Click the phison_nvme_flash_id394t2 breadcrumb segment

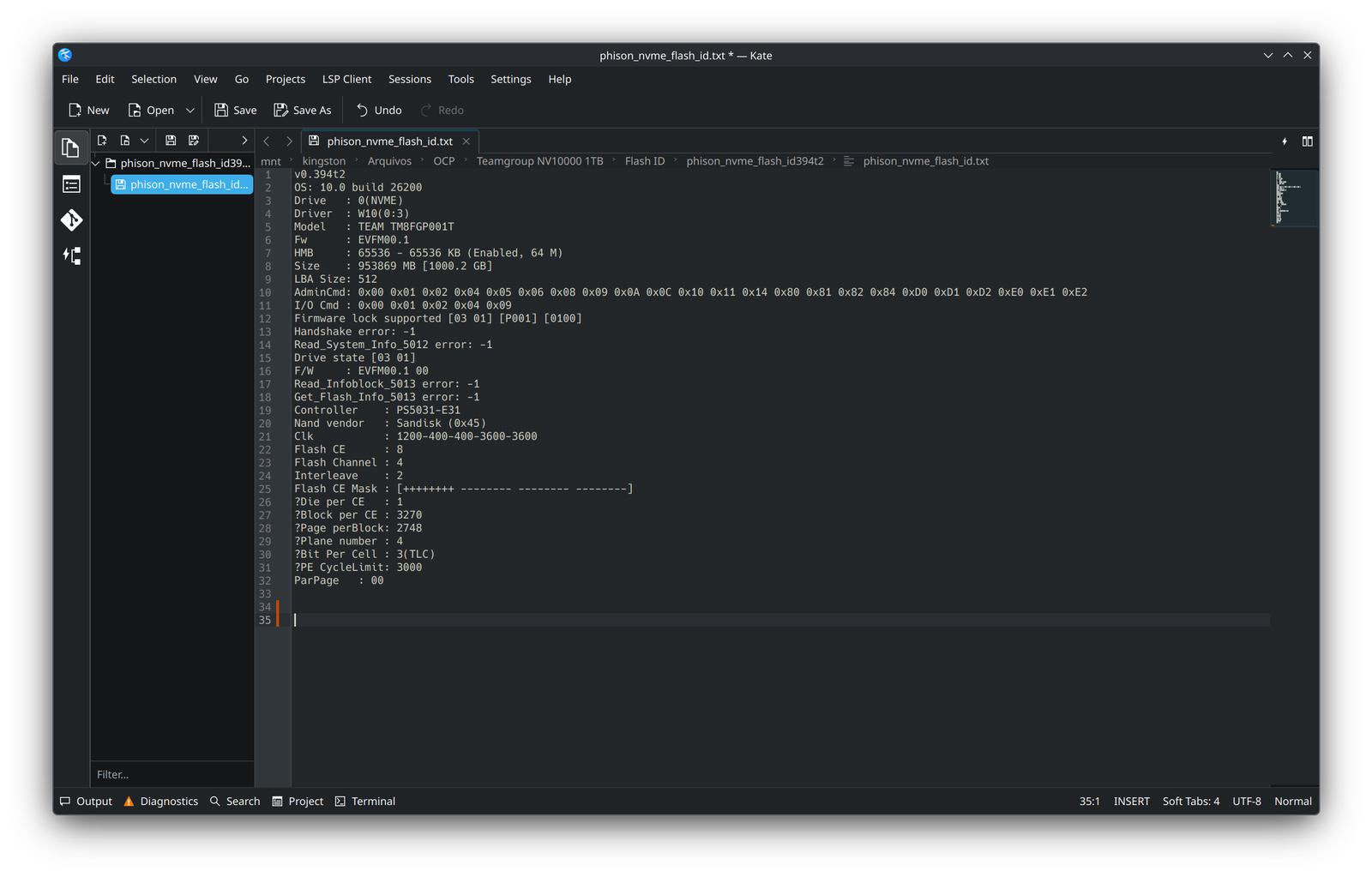(x=755, y=161)
